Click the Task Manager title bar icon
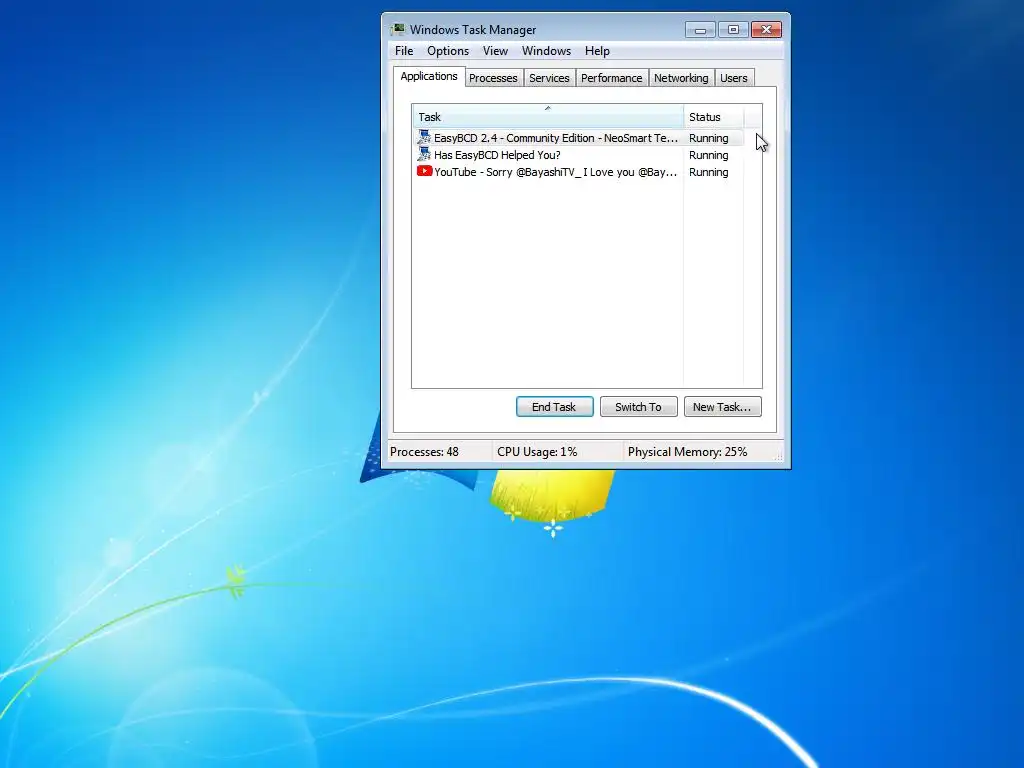The image size is (1024, 768). tap(397, 29)
